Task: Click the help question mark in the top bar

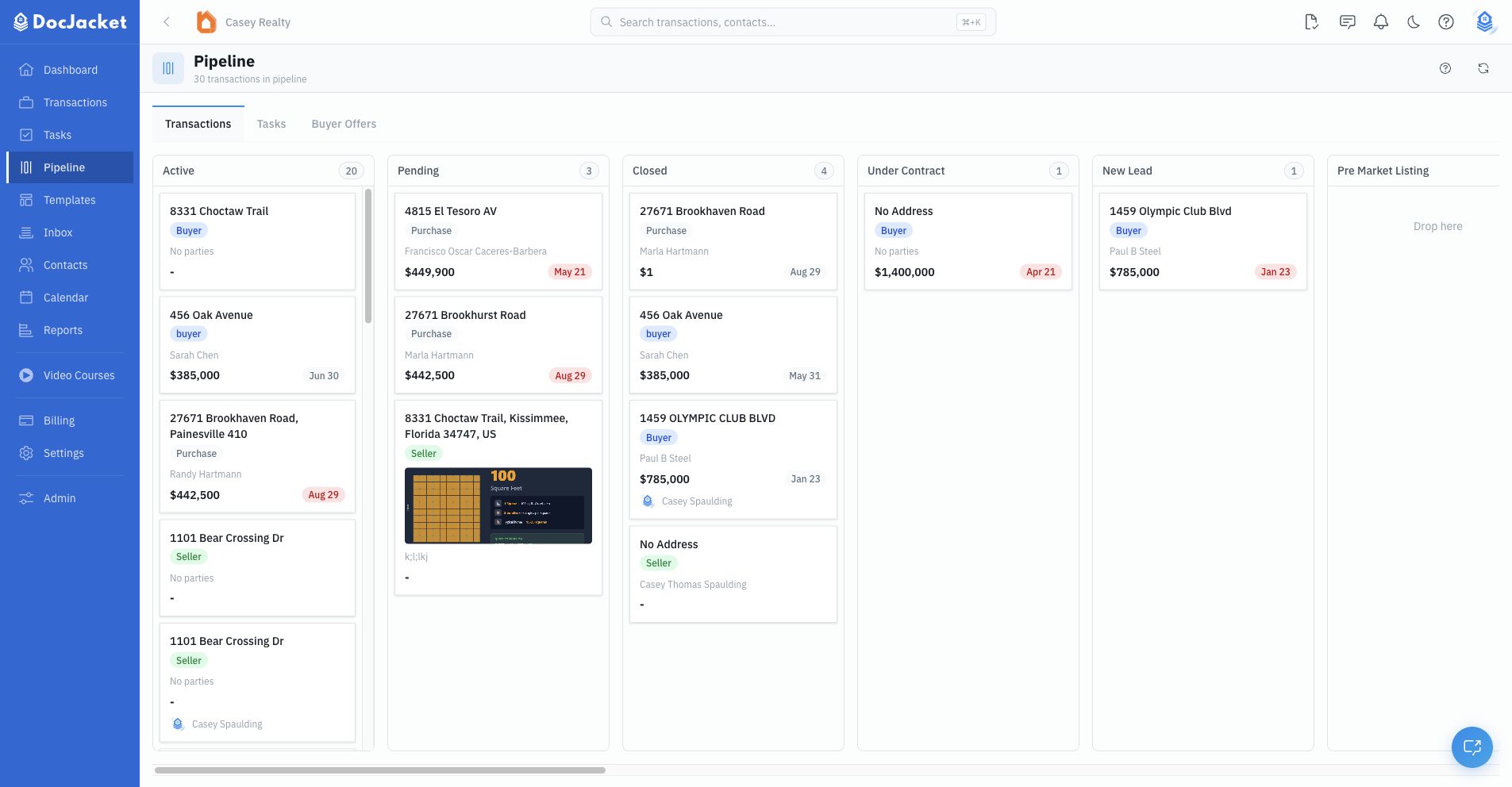Action: pyautogui.click(x=1446, y=22)
